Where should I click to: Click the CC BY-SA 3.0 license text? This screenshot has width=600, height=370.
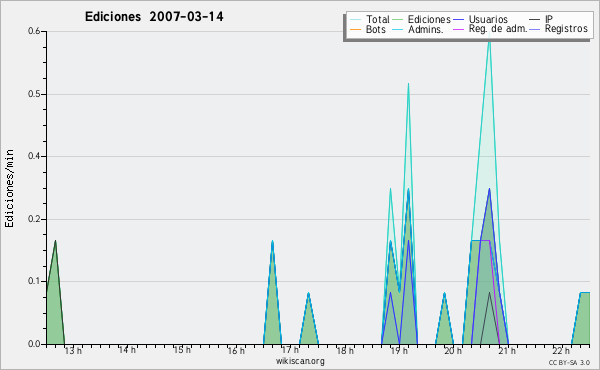point(569,362)
